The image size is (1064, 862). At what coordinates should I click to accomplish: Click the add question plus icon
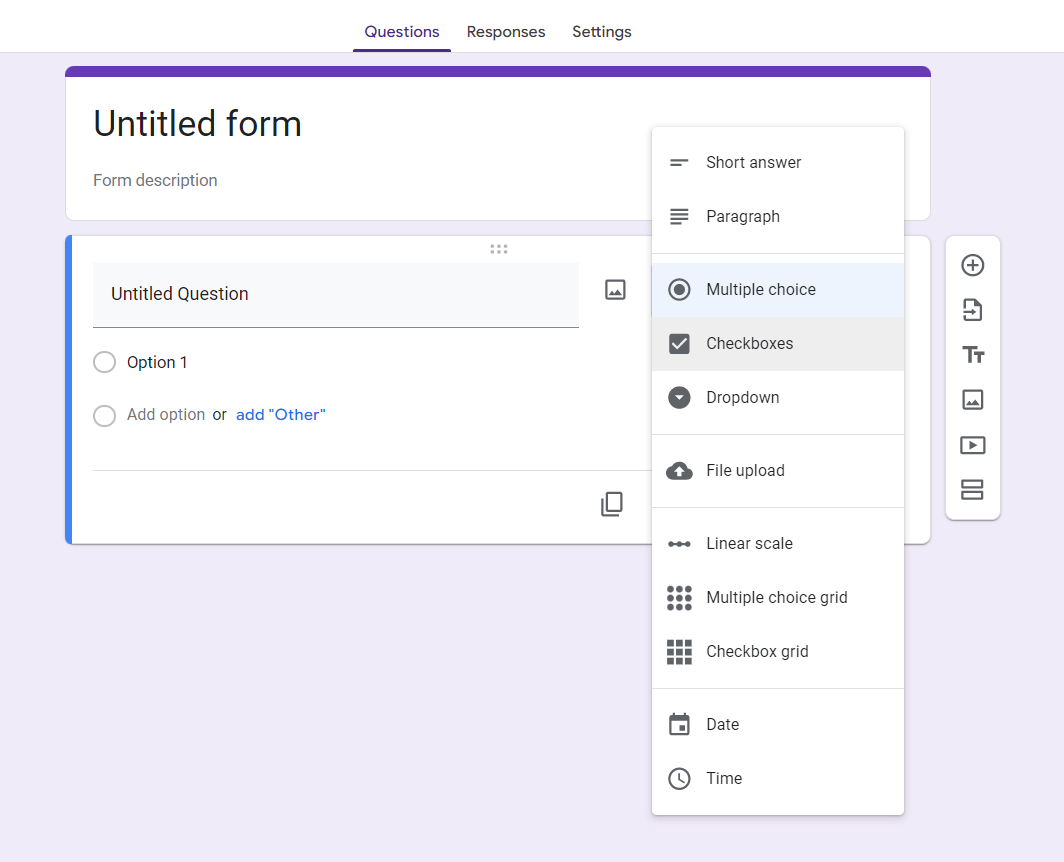coord(972,265)
